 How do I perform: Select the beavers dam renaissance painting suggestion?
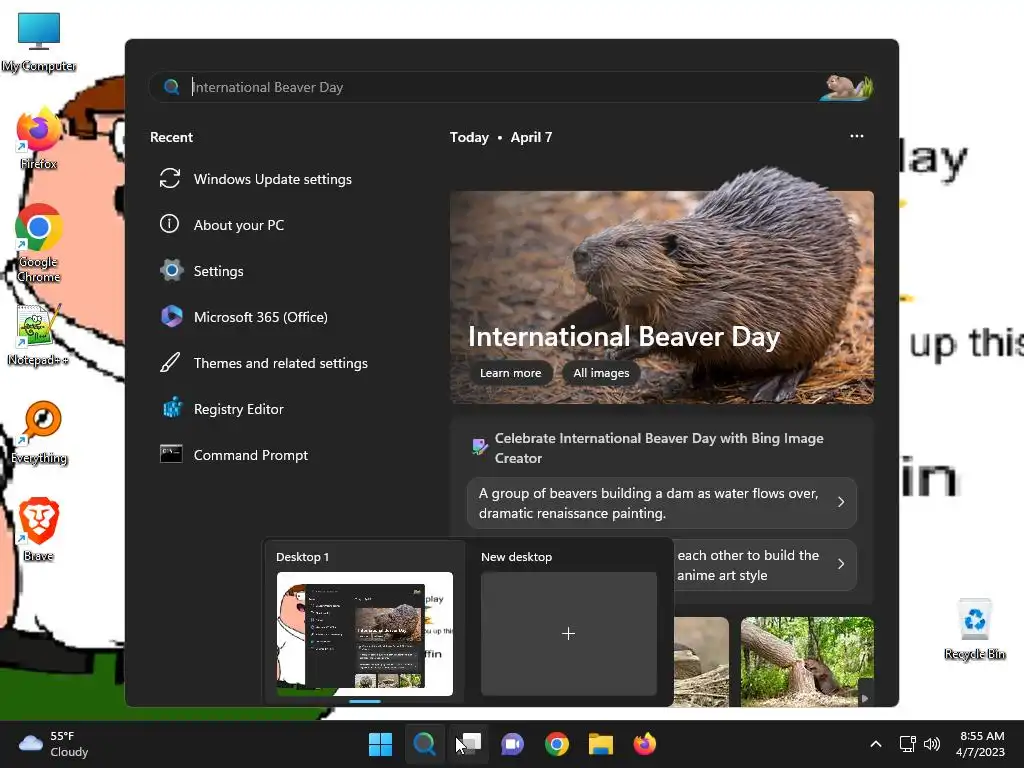coord(662,503)
